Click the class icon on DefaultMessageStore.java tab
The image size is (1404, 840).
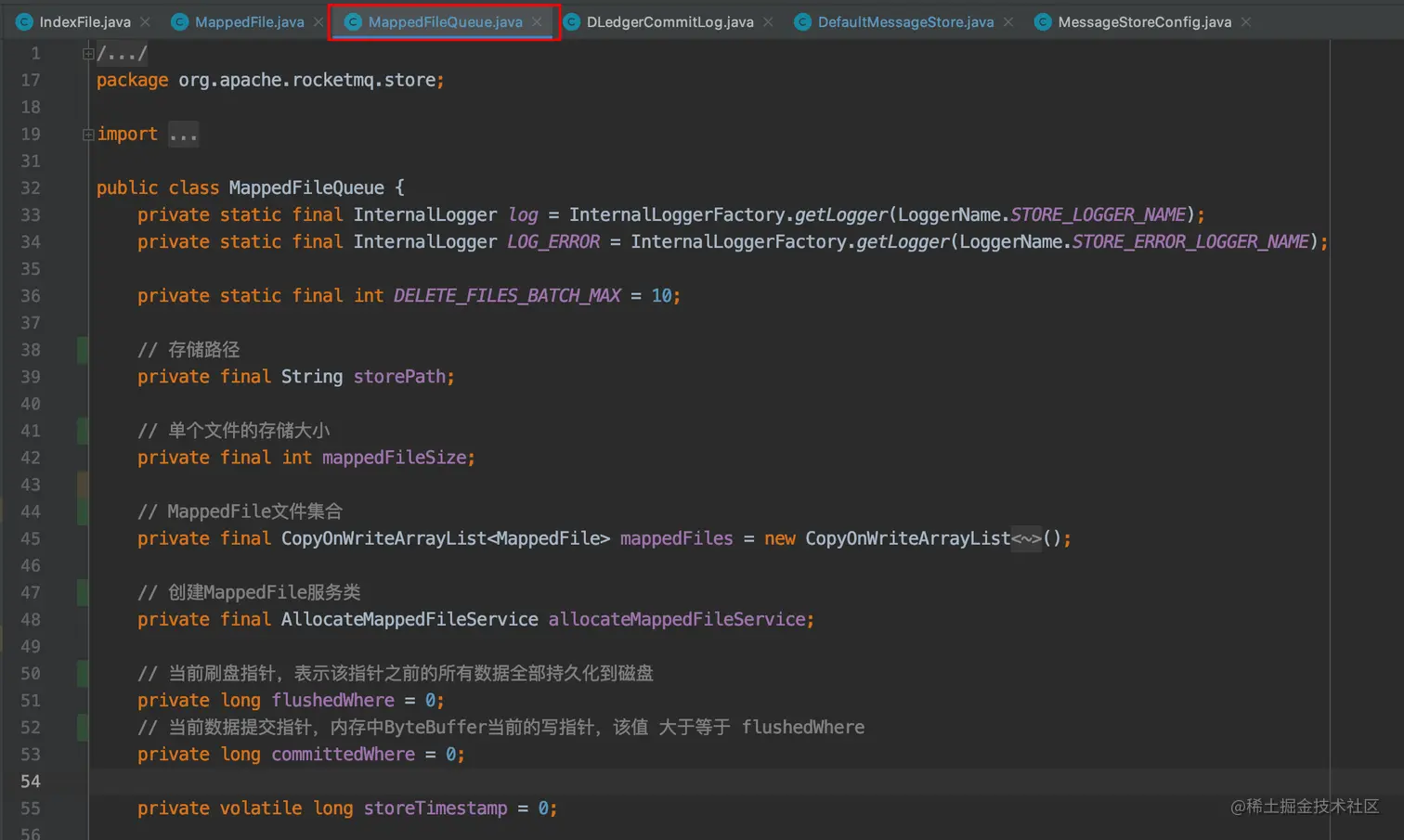pyautogui.click(x=802, y=22)
